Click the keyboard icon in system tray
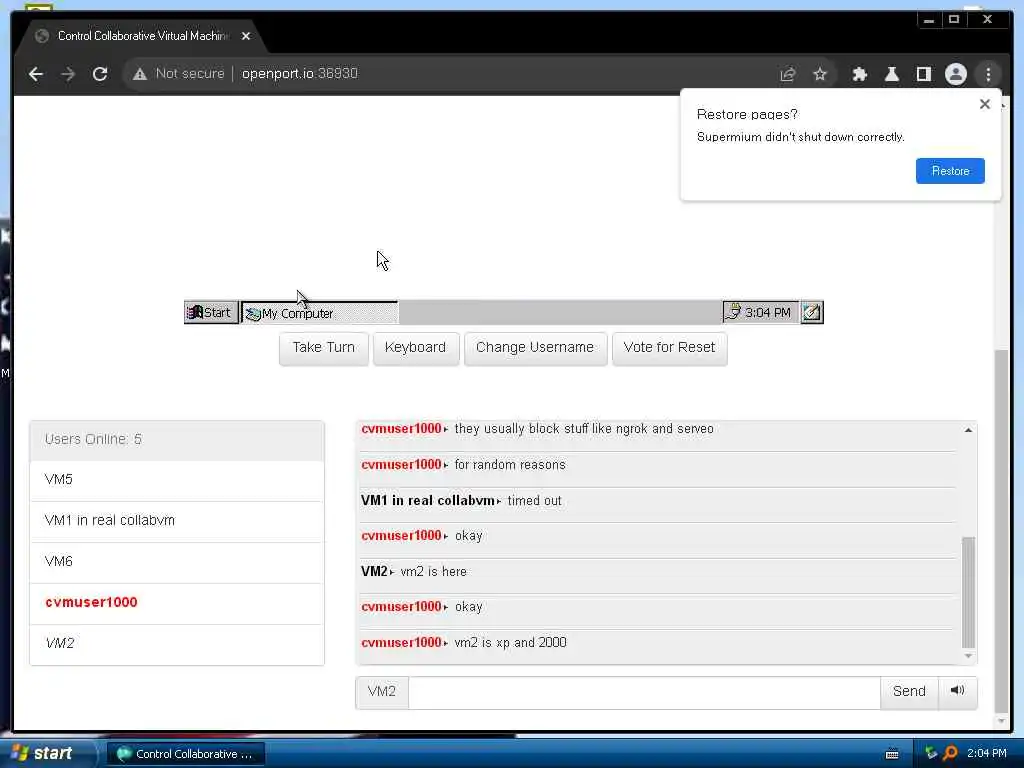Screen dimensions: 1024x768 pyautogui.click(x=891, y=754)
